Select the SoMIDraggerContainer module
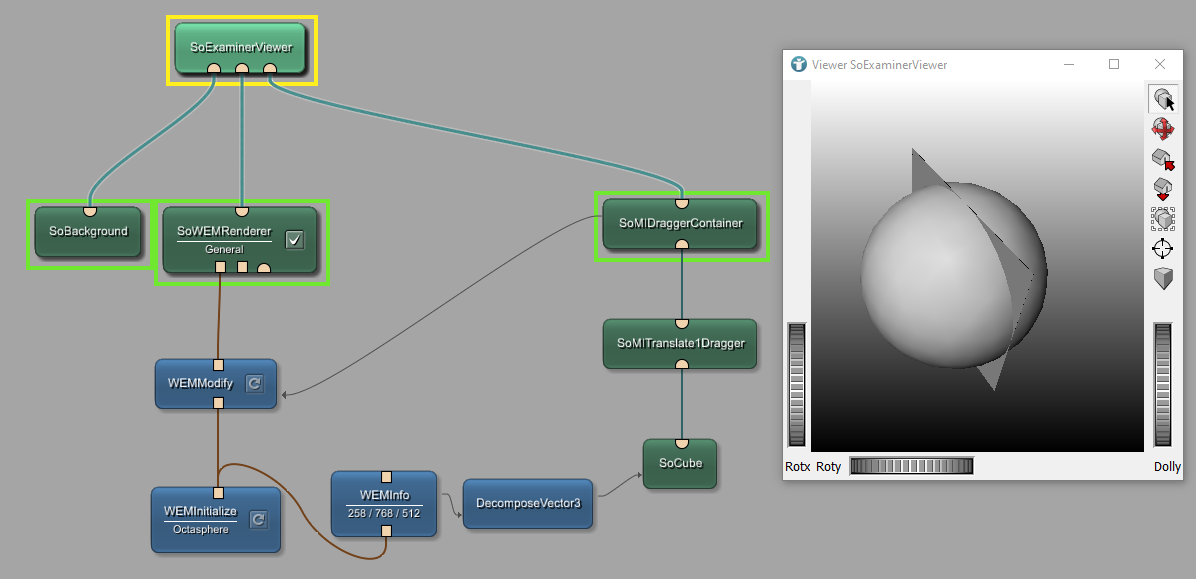This screenshot has height=579, width=1196. (680, 224)
